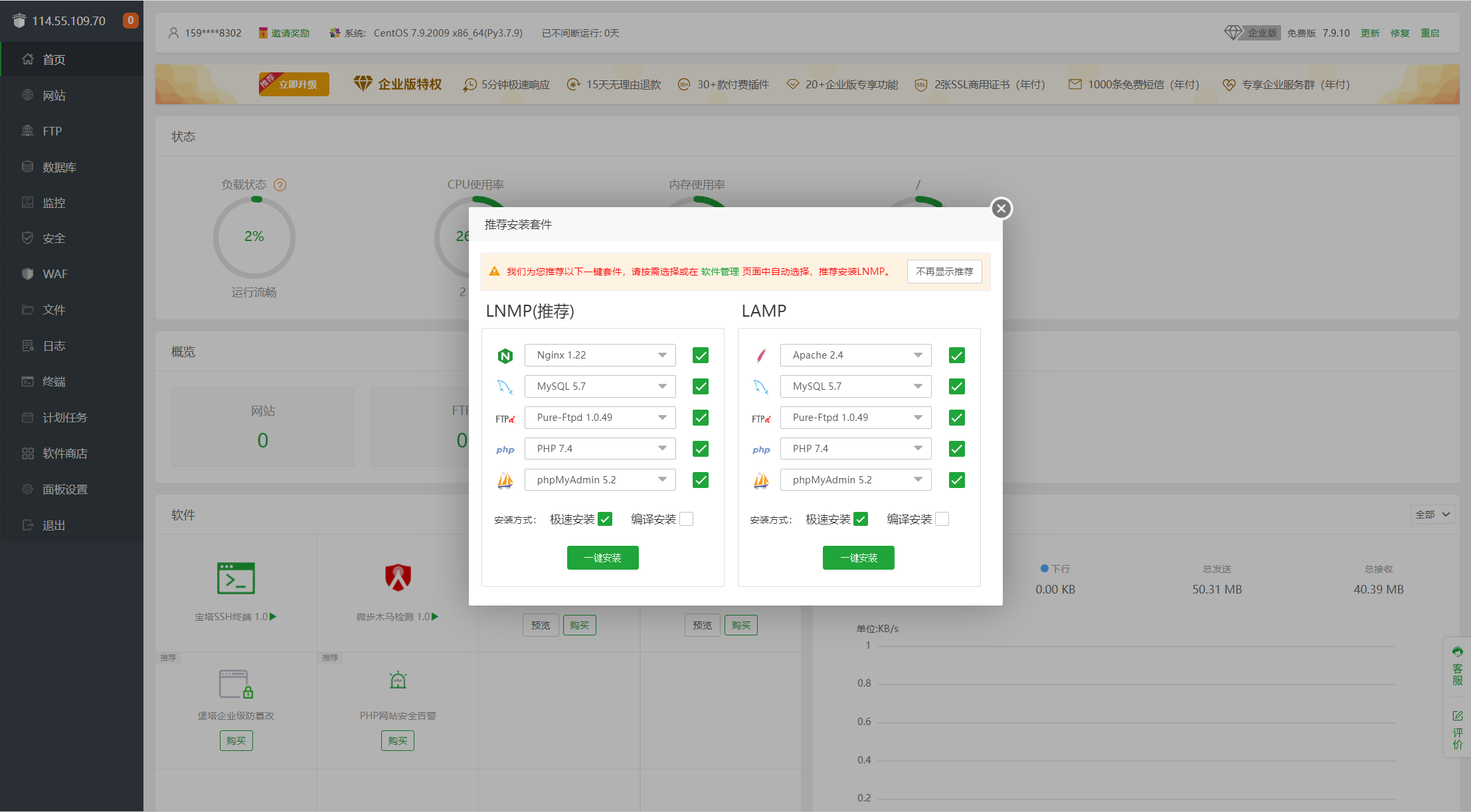
Task: Click the 评价 feedback icon
Action: tap(1457, 716)
